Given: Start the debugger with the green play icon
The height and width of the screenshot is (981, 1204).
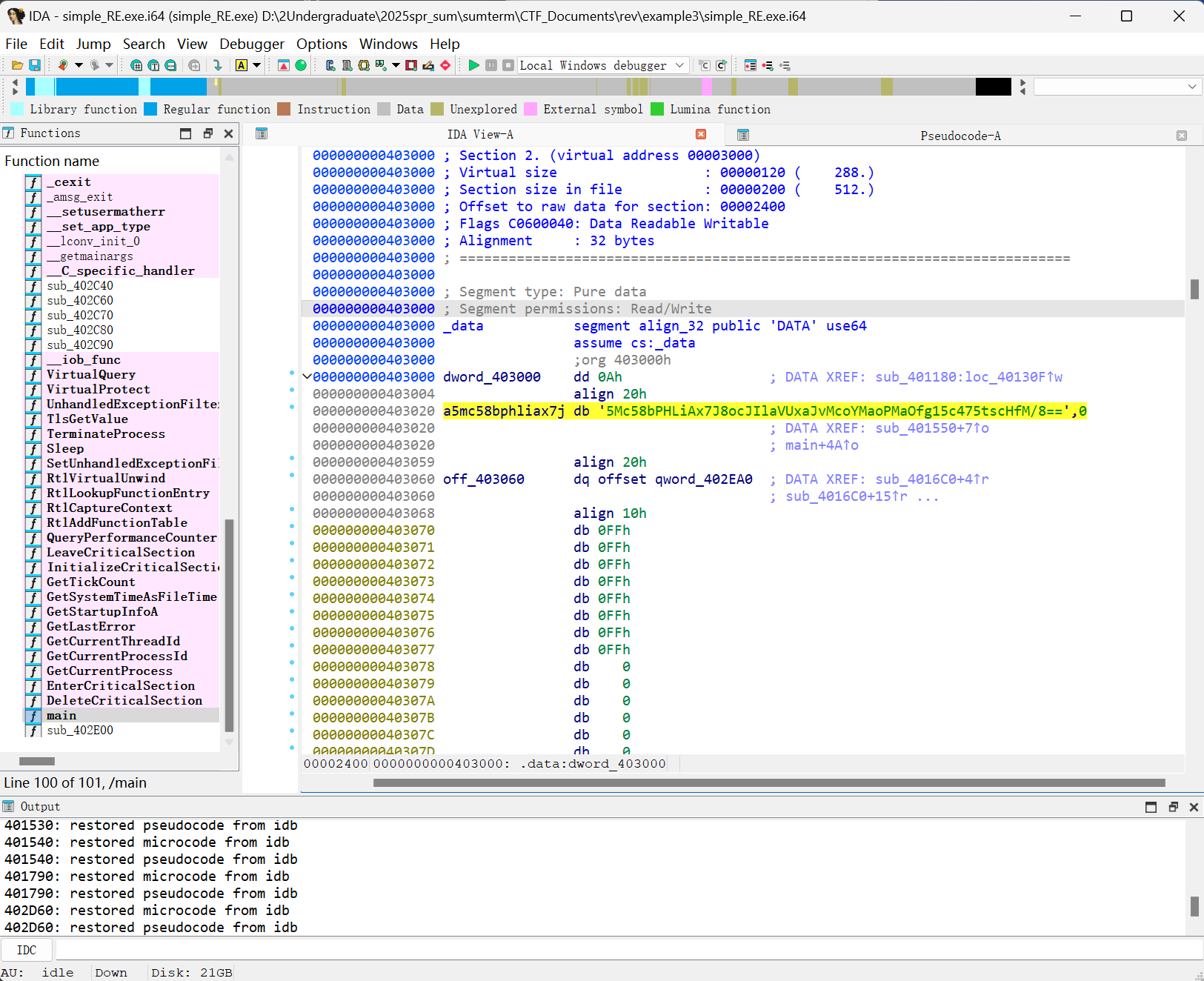Looking at the screenshot, I should (x=473, y=65).
